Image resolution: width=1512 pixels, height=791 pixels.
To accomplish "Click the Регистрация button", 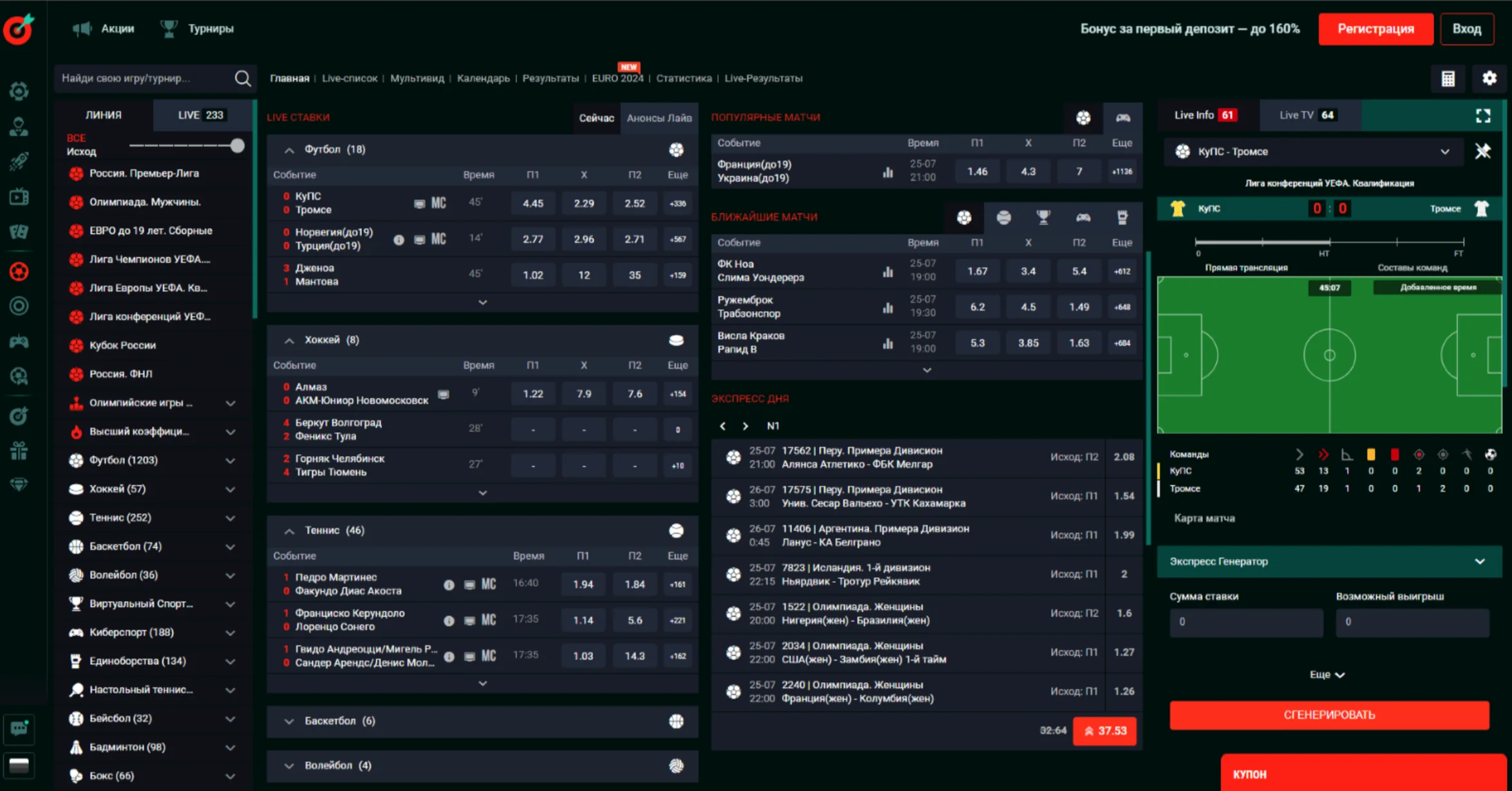I will pos(1375,29).
